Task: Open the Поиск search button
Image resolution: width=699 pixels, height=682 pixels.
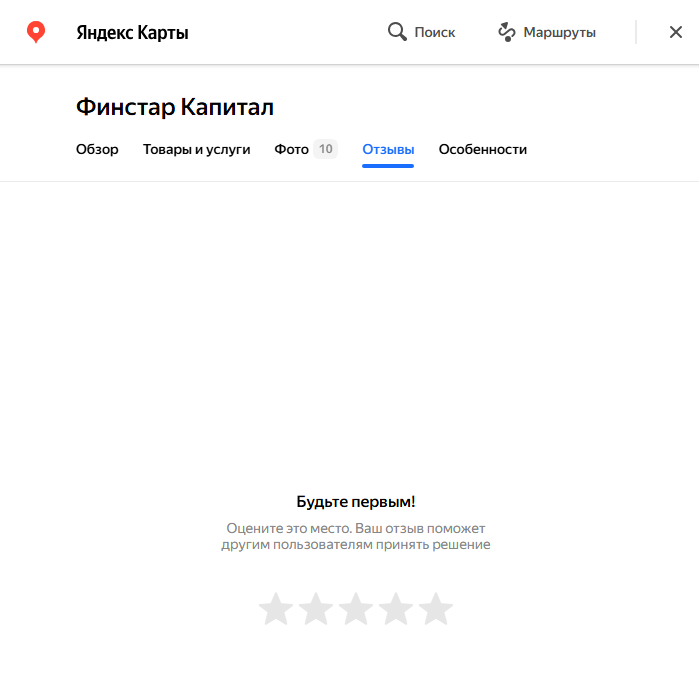Action: [421, 32]
